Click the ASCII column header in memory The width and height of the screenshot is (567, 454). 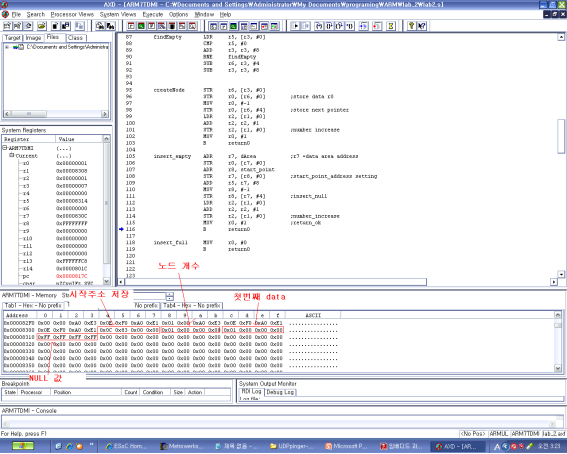pyautogui.click(x=313, y=316)
